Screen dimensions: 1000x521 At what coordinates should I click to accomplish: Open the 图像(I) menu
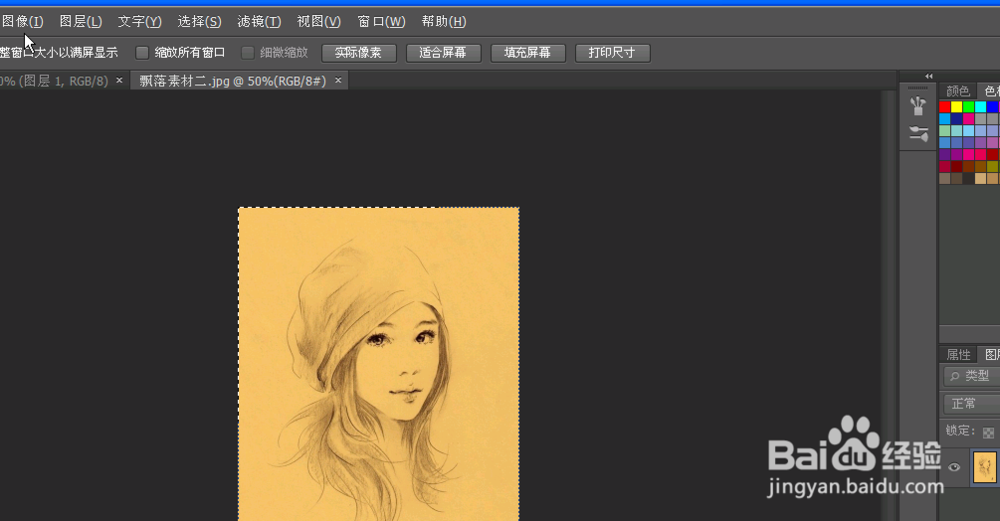tap(22, 22)
